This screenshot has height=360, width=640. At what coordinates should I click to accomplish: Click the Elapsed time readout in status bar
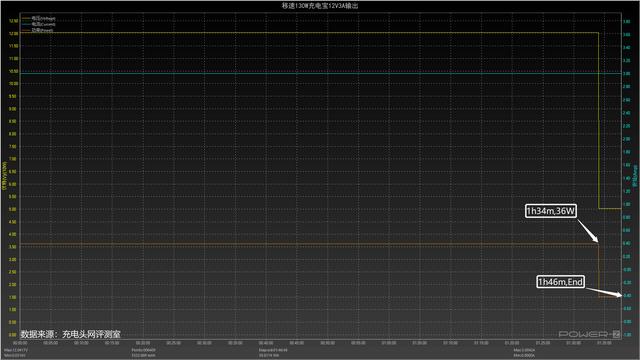click(273, 350)
